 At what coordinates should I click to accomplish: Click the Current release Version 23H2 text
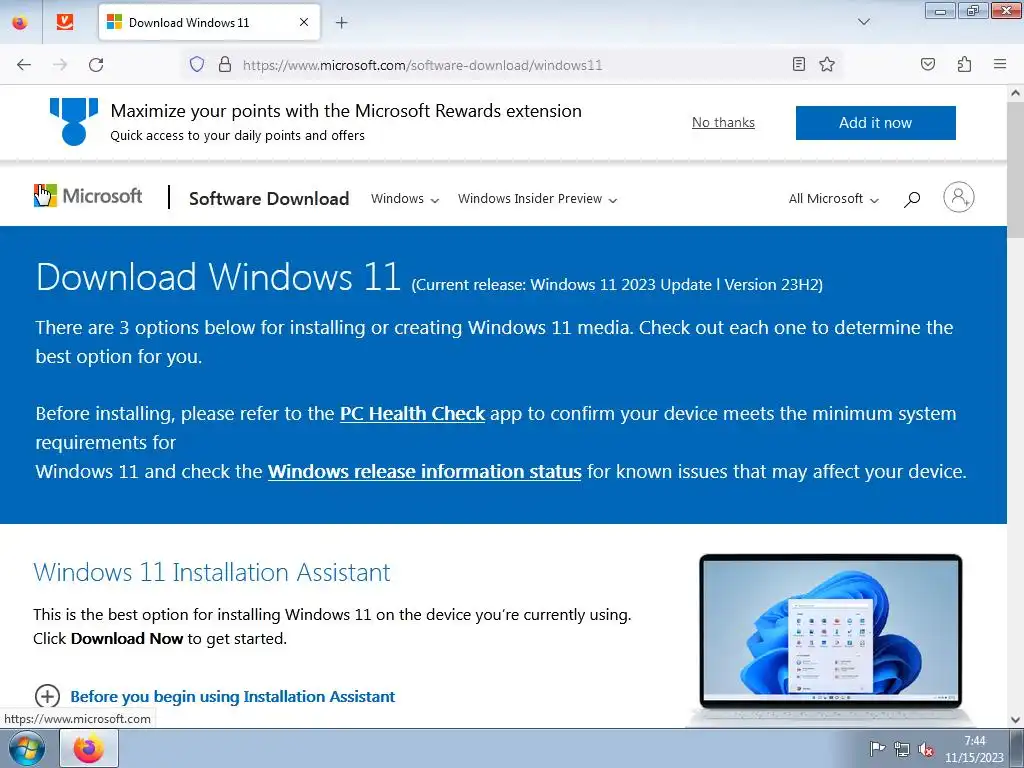coord(617,285)
